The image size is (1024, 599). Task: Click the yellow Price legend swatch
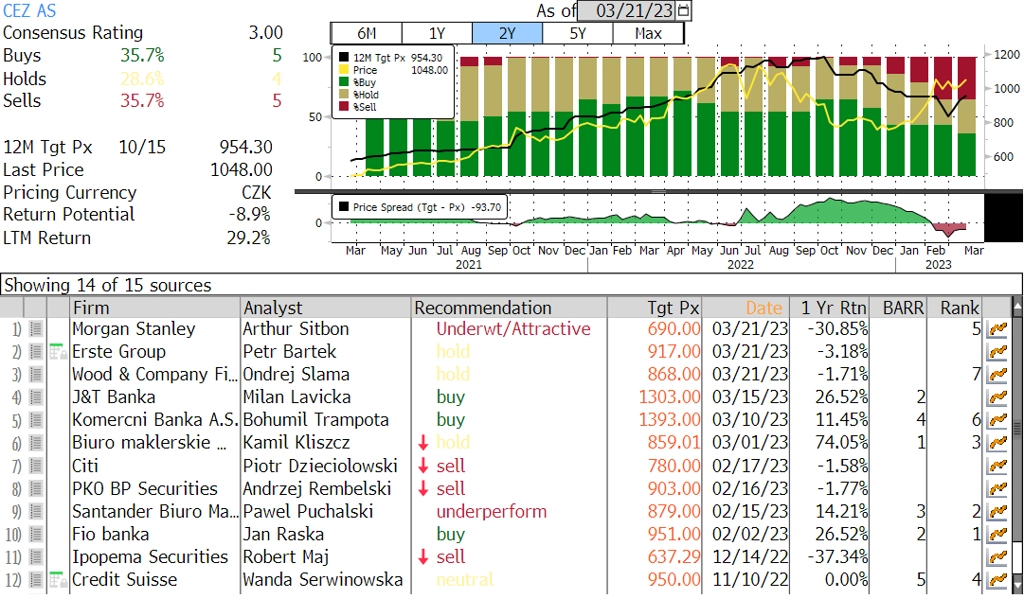point(344,70)
